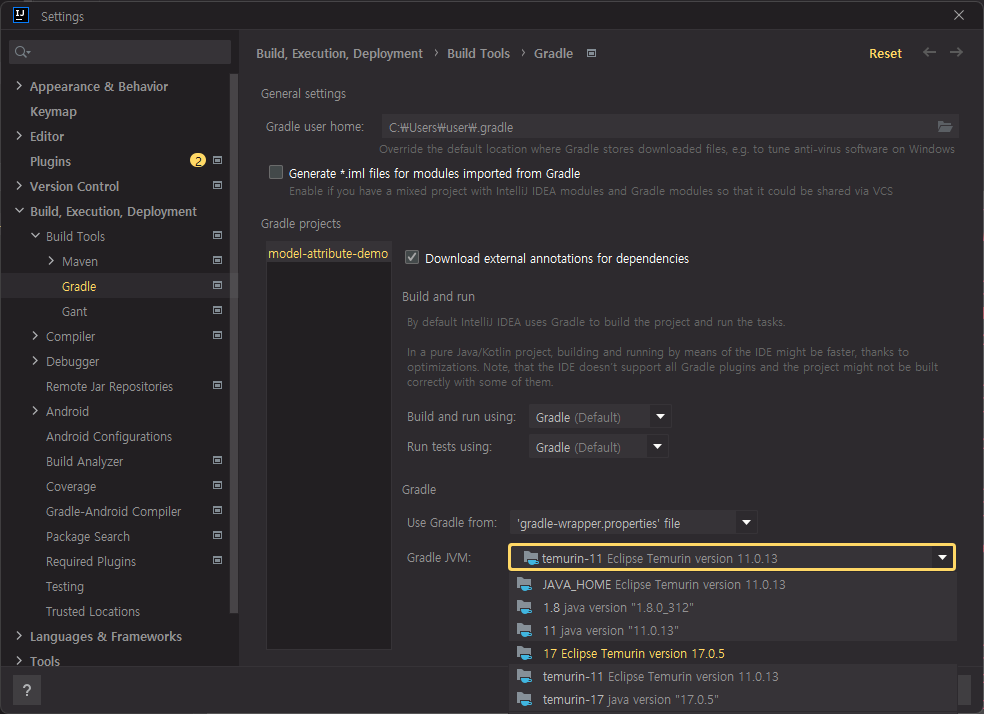Open the Keymap settings page
This screenshot has width=984, height=714.
pyautogui.click(x=53, y=111)
